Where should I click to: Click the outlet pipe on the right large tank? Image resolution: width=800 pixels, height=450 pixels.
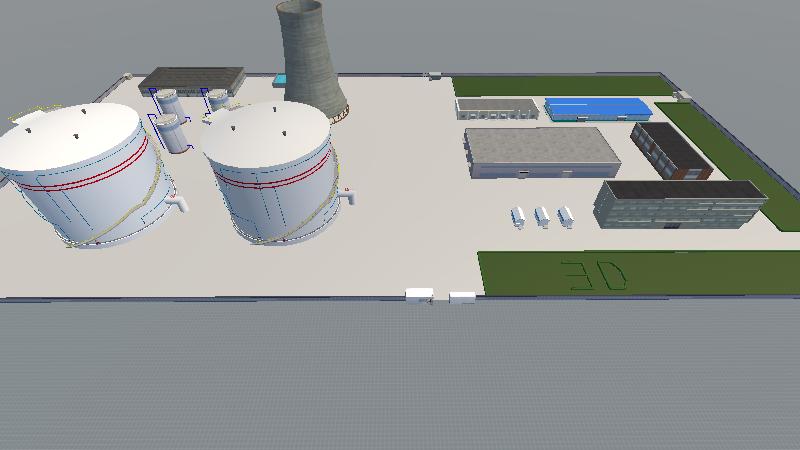click(346, 197)
